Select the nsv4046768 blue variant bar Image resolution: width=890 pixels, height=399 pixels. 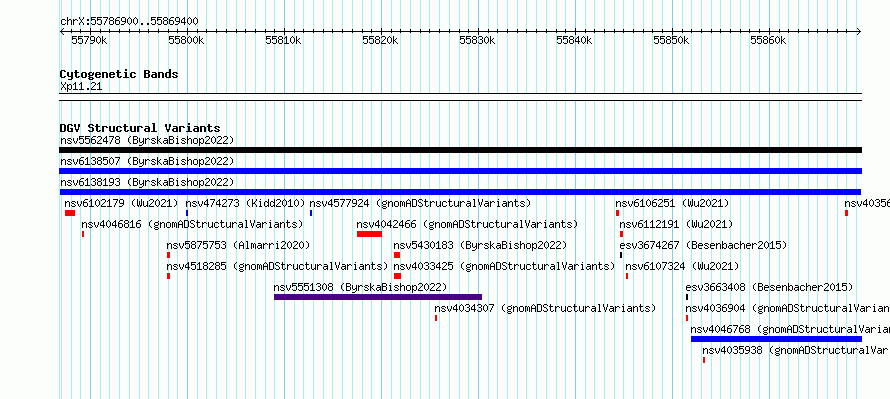pyautogui.click(x=776, y=339)
